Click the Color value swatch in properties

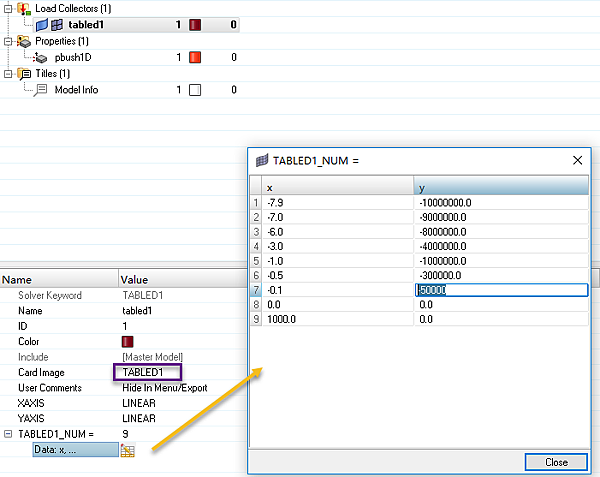pos(127,342)
